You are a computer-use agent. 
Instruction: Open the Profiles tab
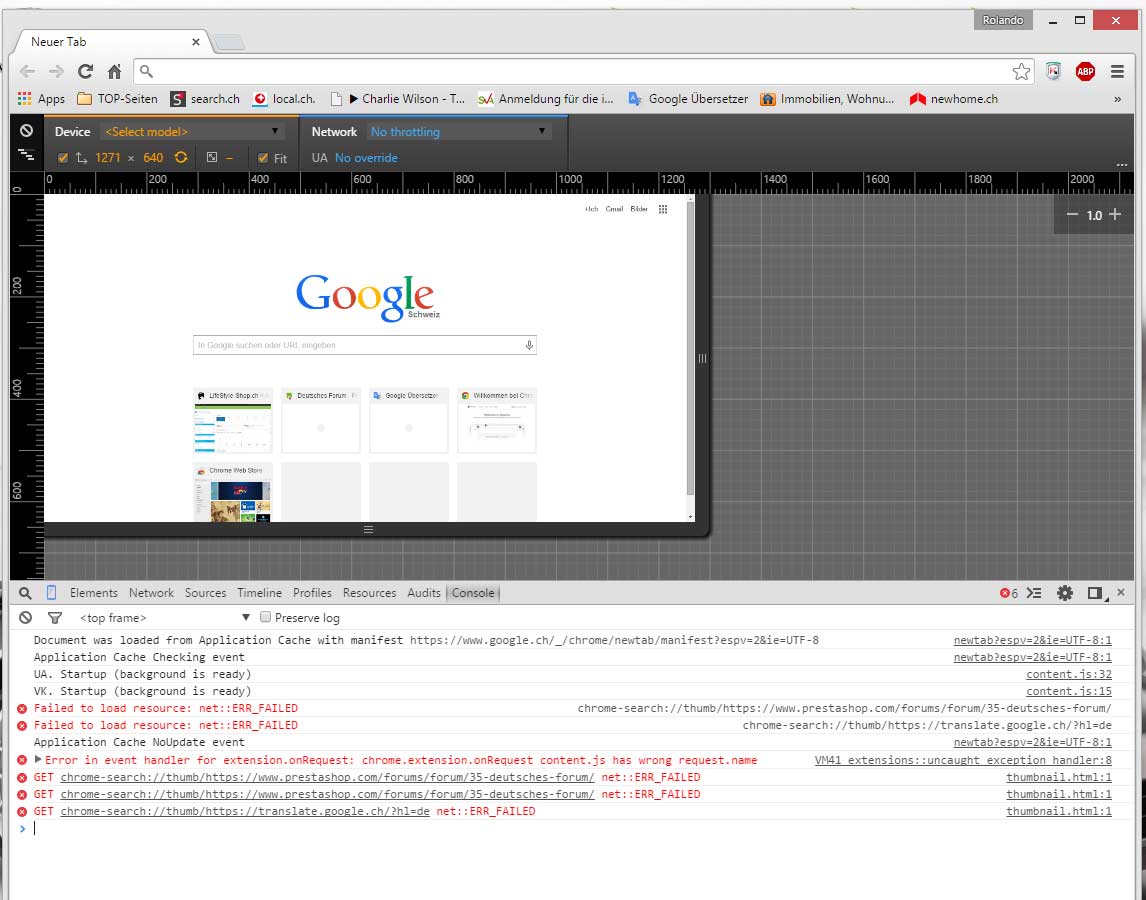pos(312,593)
